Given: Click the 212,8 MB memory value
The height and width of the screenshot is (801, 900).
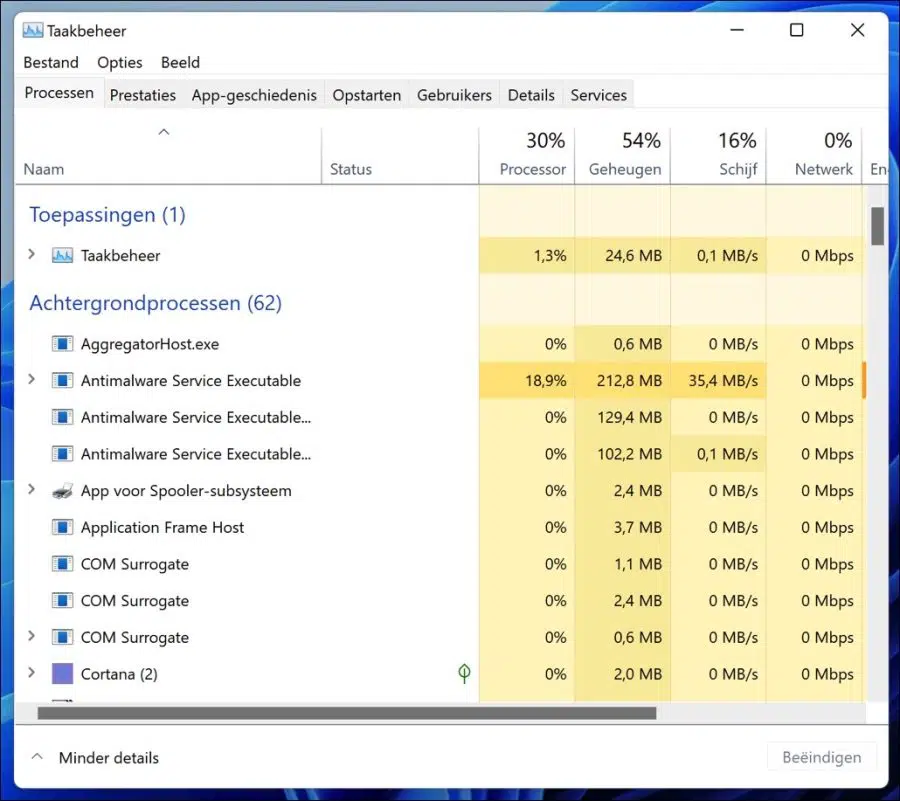Looking at the screenshot, I should click(629, 380).
